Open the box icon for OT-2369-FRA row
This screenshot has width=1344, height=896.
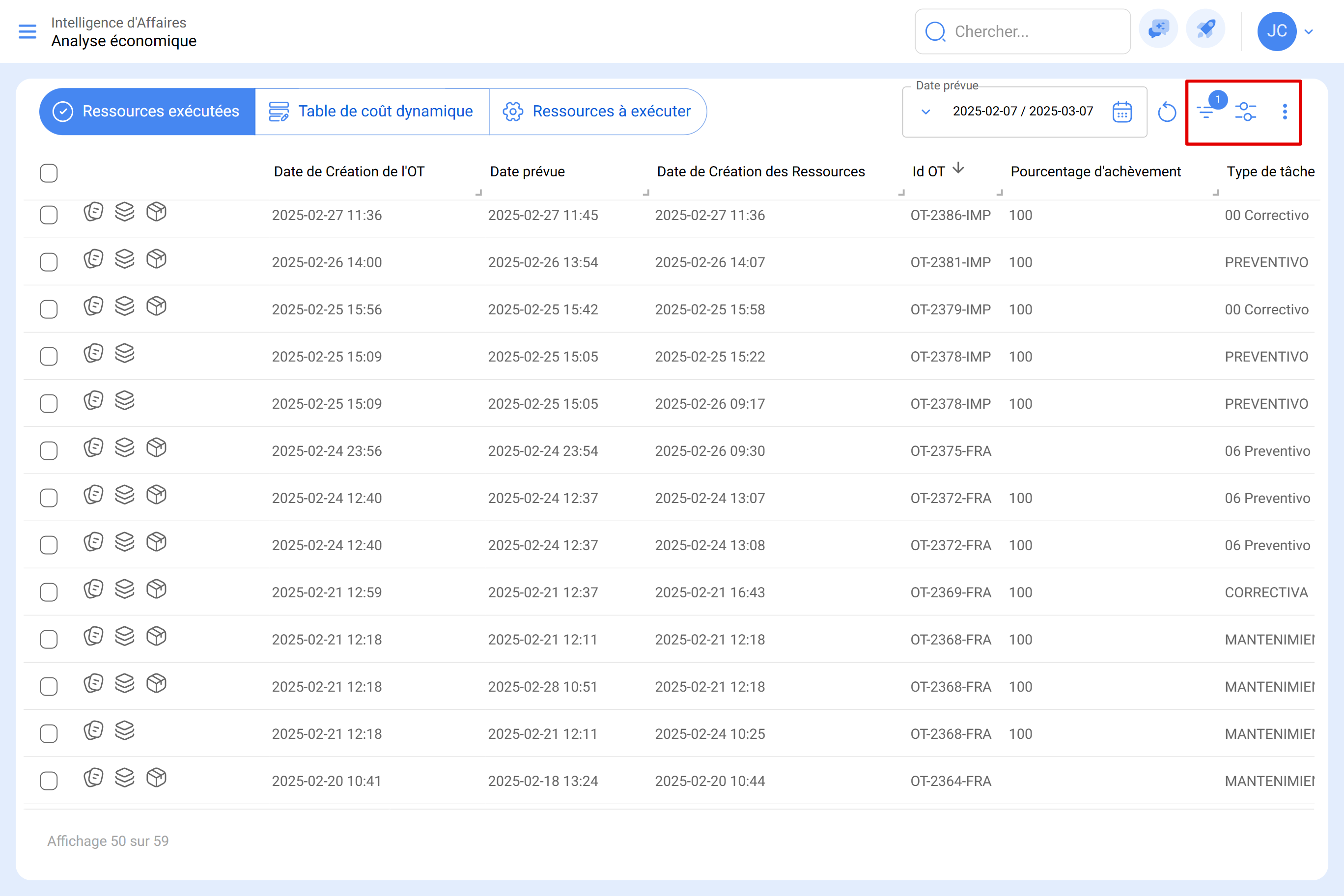(156, 589)
